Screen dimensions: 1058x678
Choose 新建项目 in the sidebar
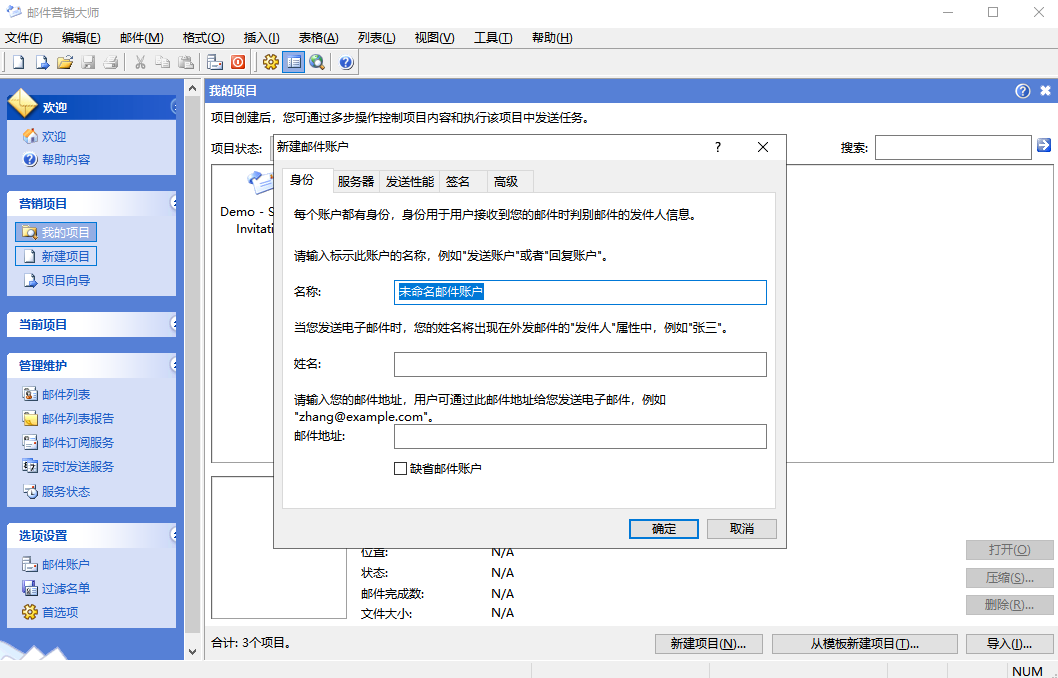[56, 256]
